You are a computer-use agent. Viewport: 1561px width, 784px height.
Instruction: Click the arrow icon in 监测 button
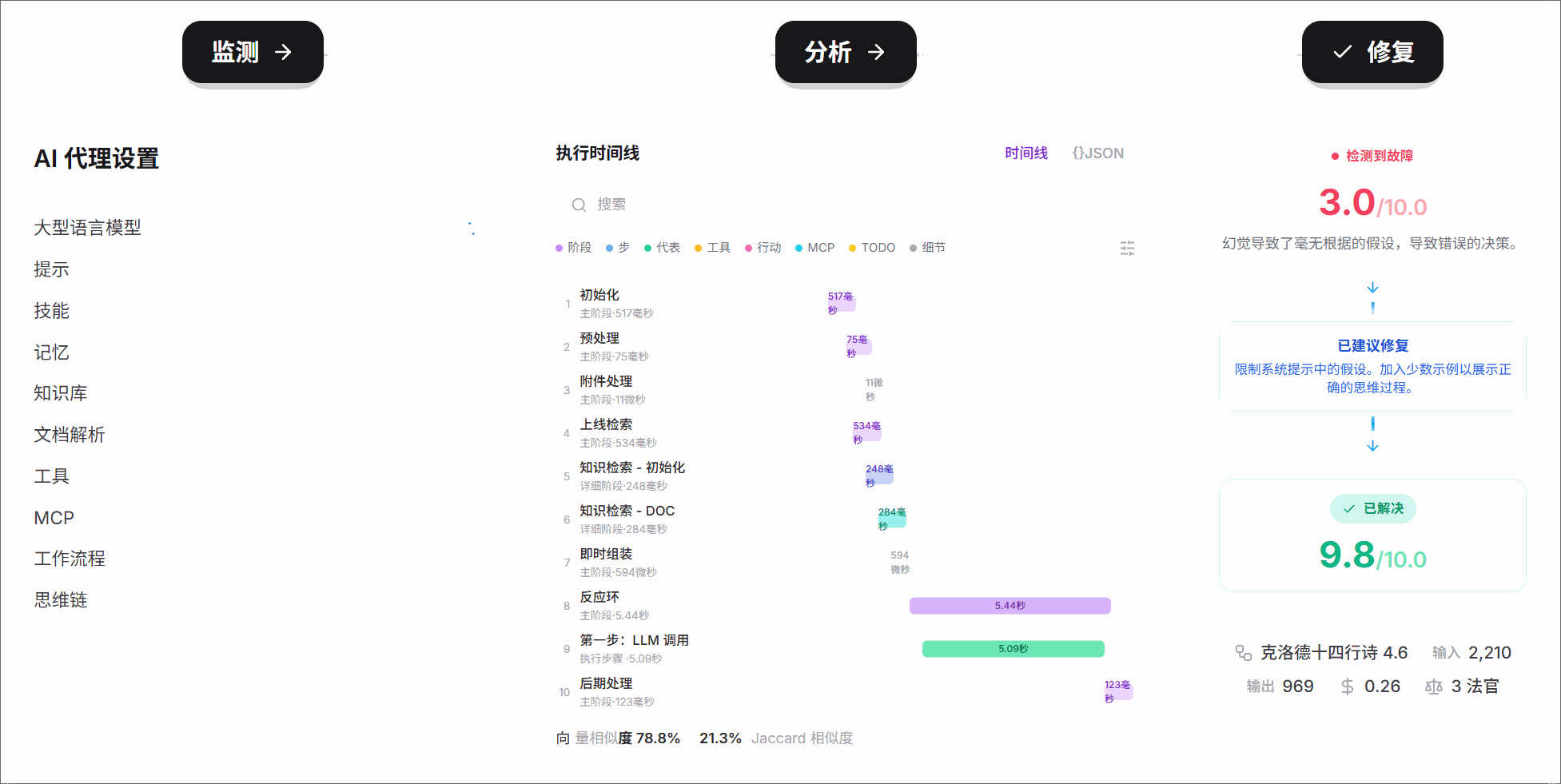[x=283, y=52]
